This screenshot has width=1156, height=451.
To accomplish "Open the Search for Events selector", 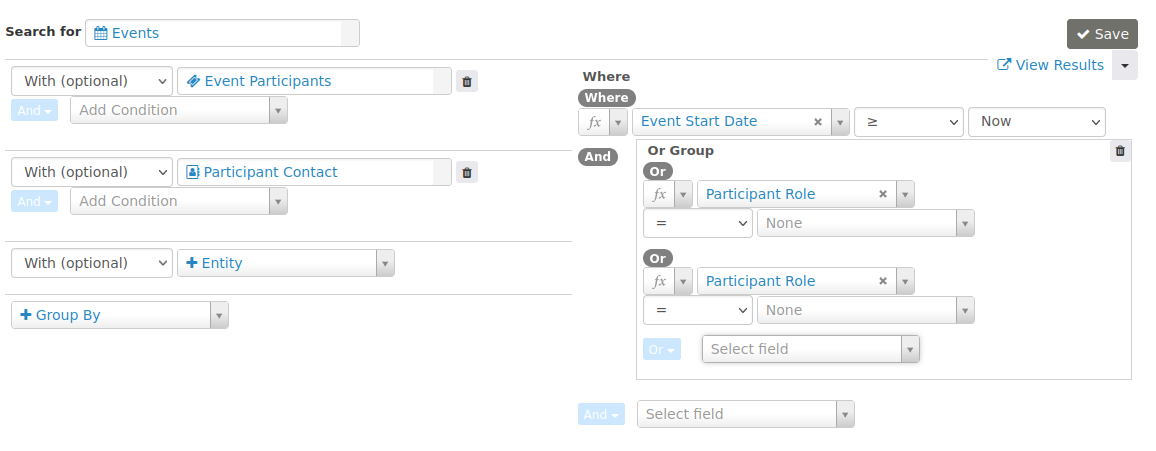I will point(222,33).
